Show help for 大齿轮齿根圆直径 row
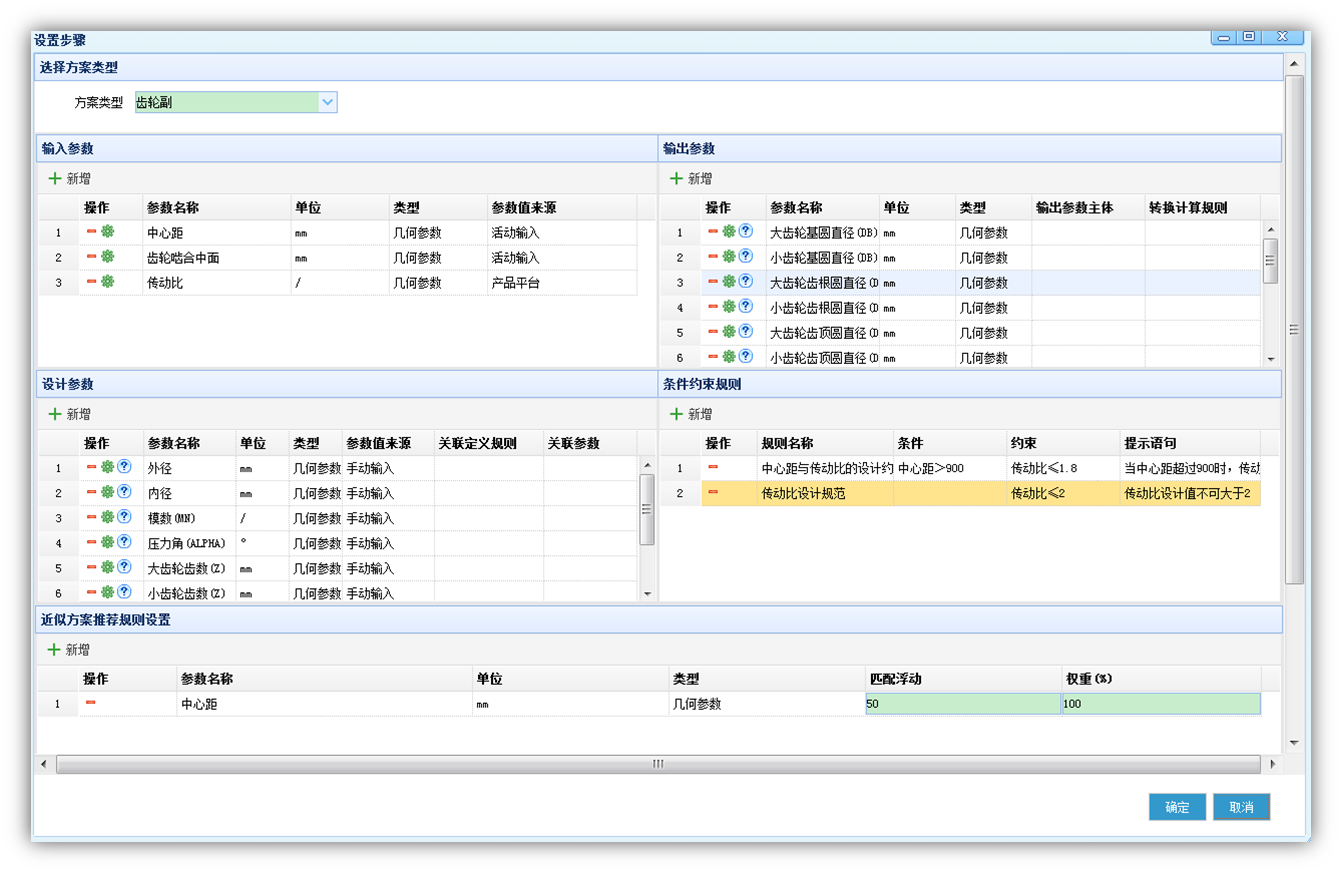Screen dimensions: 1342x873 [745, 282]
